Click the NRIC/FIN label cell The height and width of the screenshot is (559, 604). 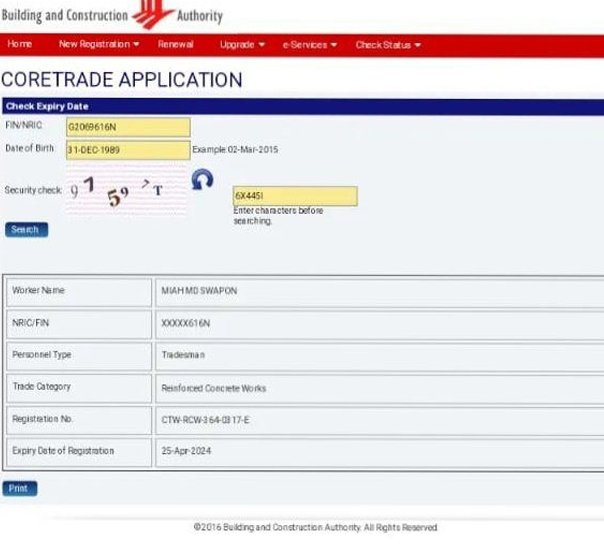coord(79,324)
